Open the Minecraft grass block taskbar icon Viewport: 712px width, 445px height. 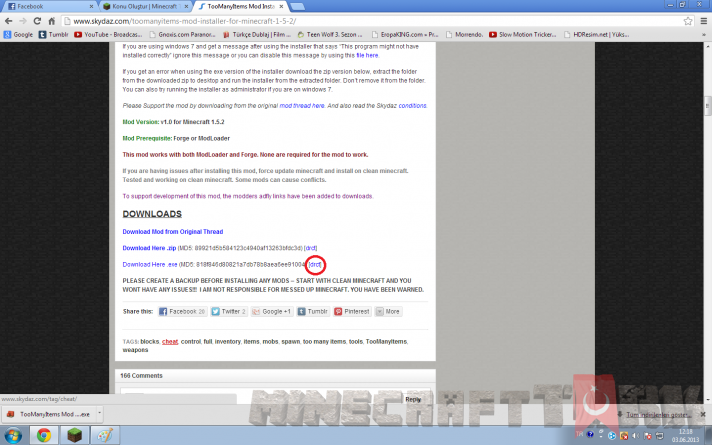[74, 436]
